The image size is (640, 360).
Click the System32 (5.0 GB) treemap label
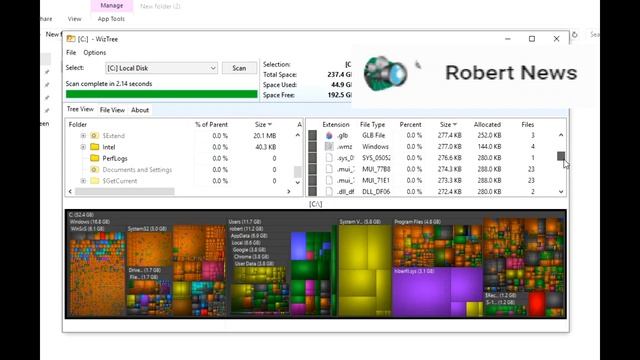pyautogui.click(x=147, y=229)
